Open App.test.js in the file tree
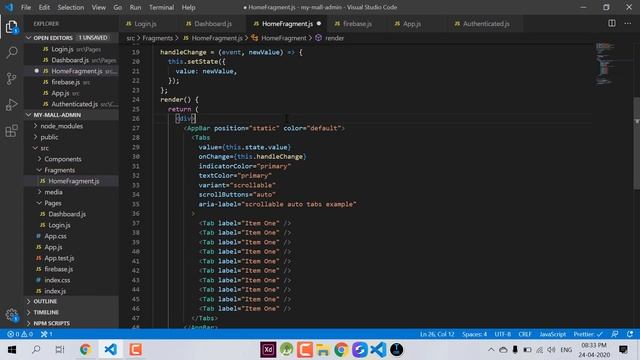Screen dimensions: 640x360 click(59, 258)
